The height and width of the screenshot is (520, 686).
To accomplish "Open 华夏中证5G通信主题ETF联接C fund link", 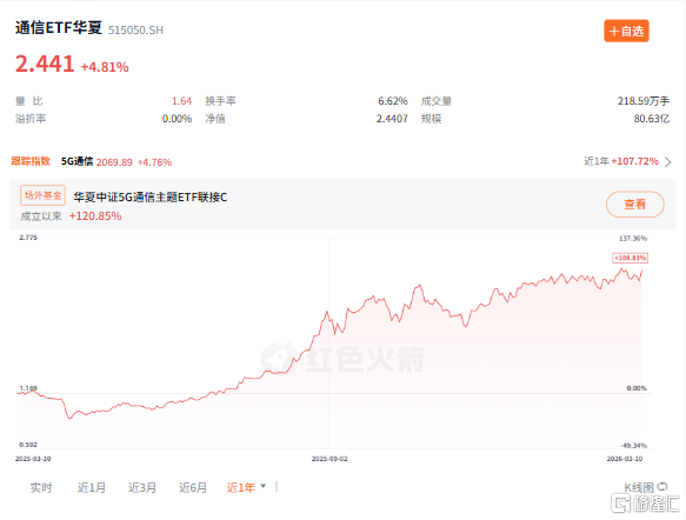I will (x=150, y=197).
